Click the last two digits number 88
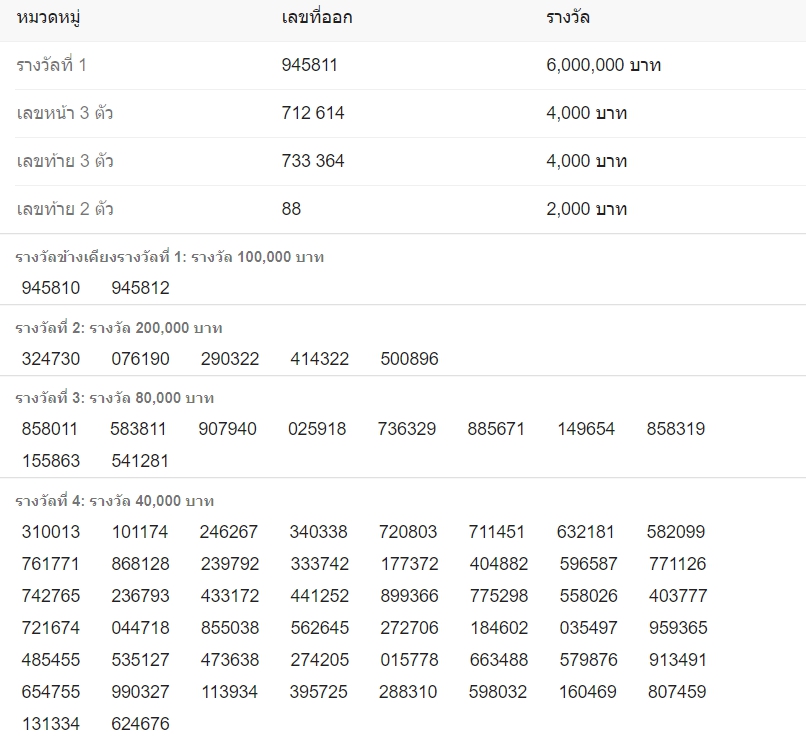The image size is (806, 739). (291, 209)
